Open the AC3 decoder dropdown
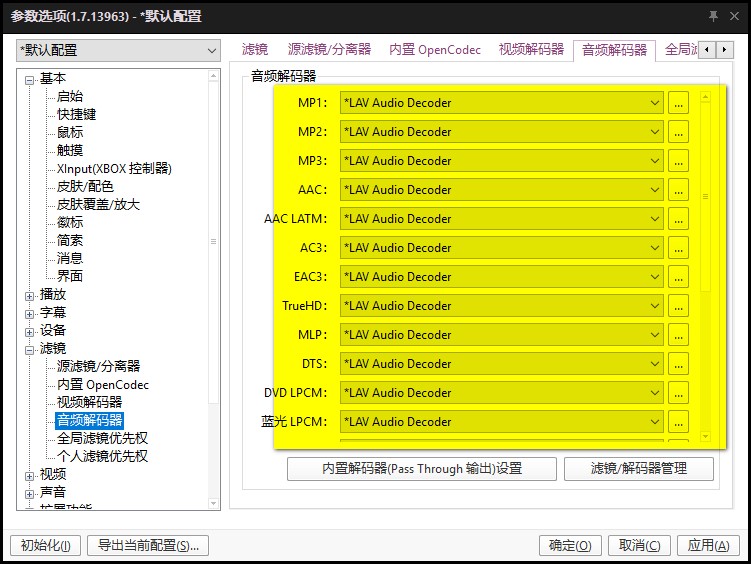Screen dimensions: 751x564 click(x=501, y=248)
